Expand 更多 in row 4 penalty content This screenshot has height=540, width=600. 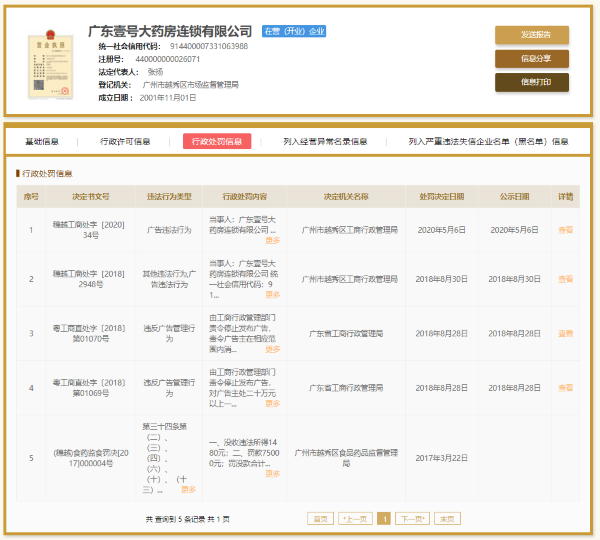272,403
